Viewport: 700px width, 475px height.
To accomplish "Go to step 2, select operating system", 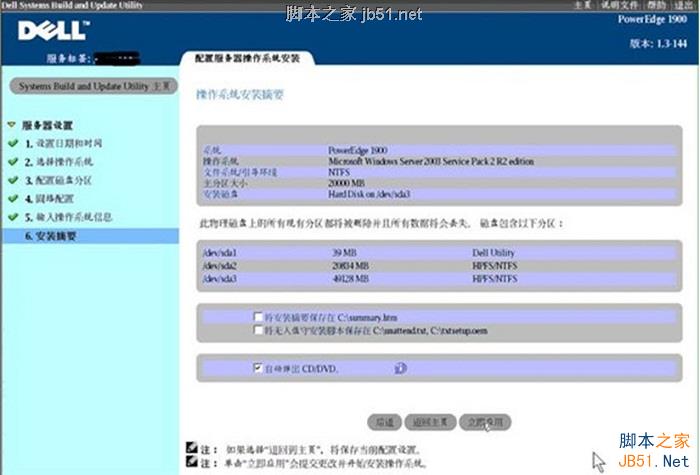I will click(x=59, y=162).
